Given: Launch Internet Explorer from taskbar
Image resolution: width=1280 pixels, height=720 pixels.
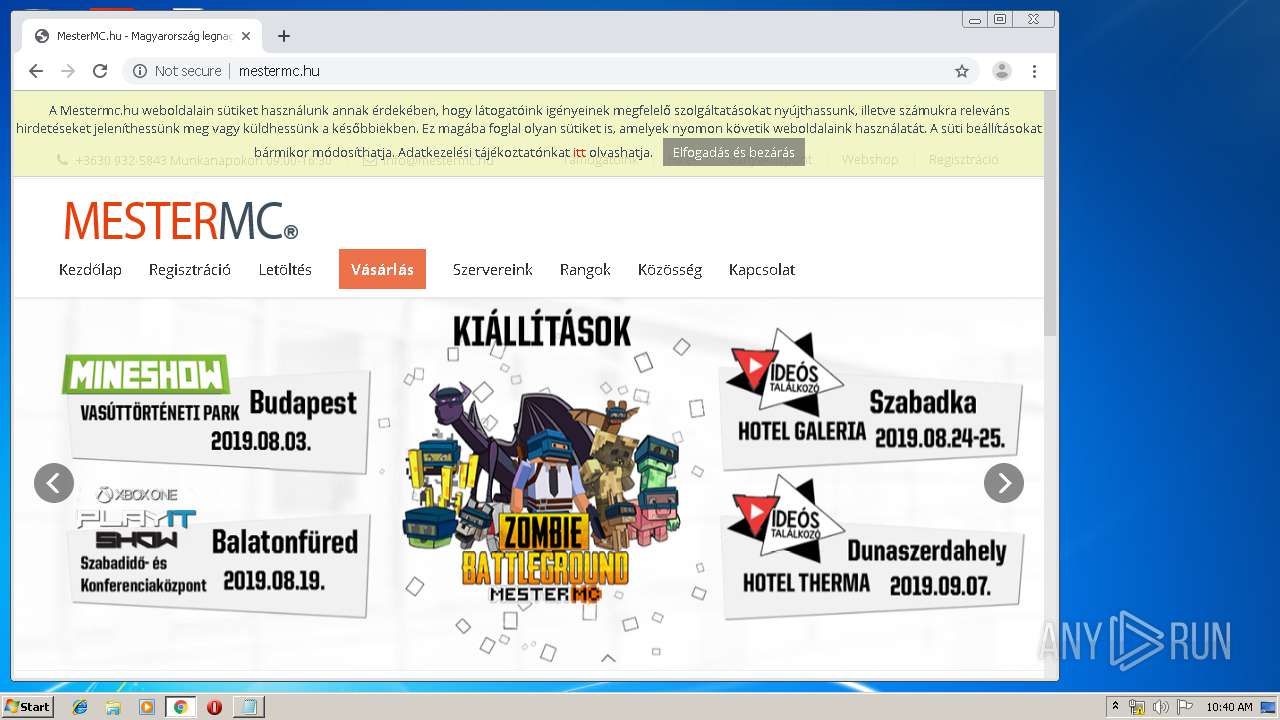Looking at the screenshot, I should pyautogui.click(x=80, y=707).
